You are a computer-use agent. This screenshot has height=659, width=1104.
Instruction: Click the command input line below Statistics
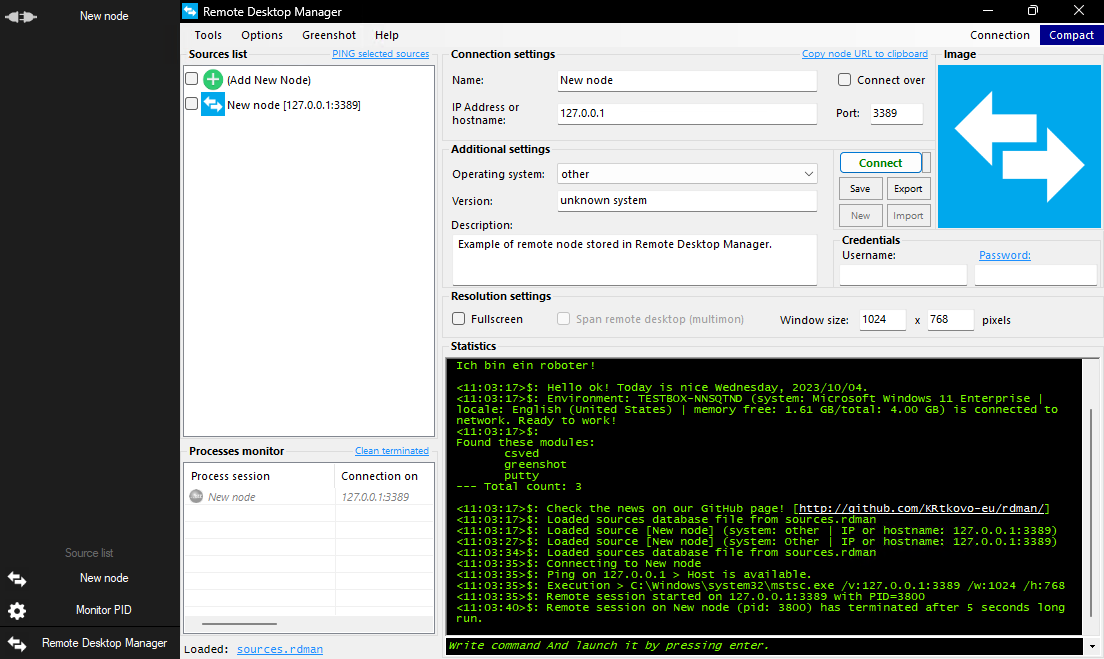point(765,646)
